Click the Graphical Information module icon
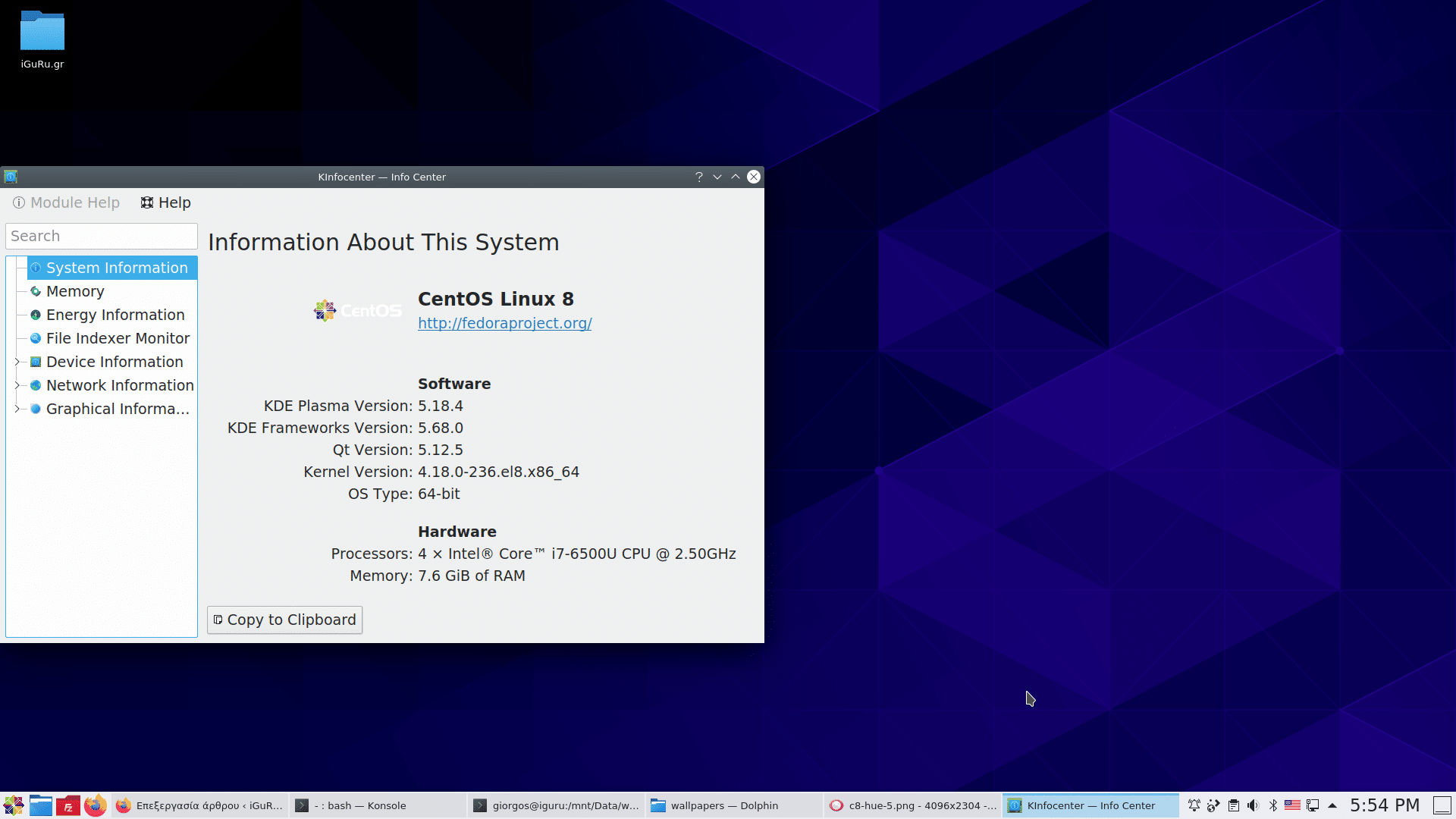Screen dimensions: 1456x819 36,409
